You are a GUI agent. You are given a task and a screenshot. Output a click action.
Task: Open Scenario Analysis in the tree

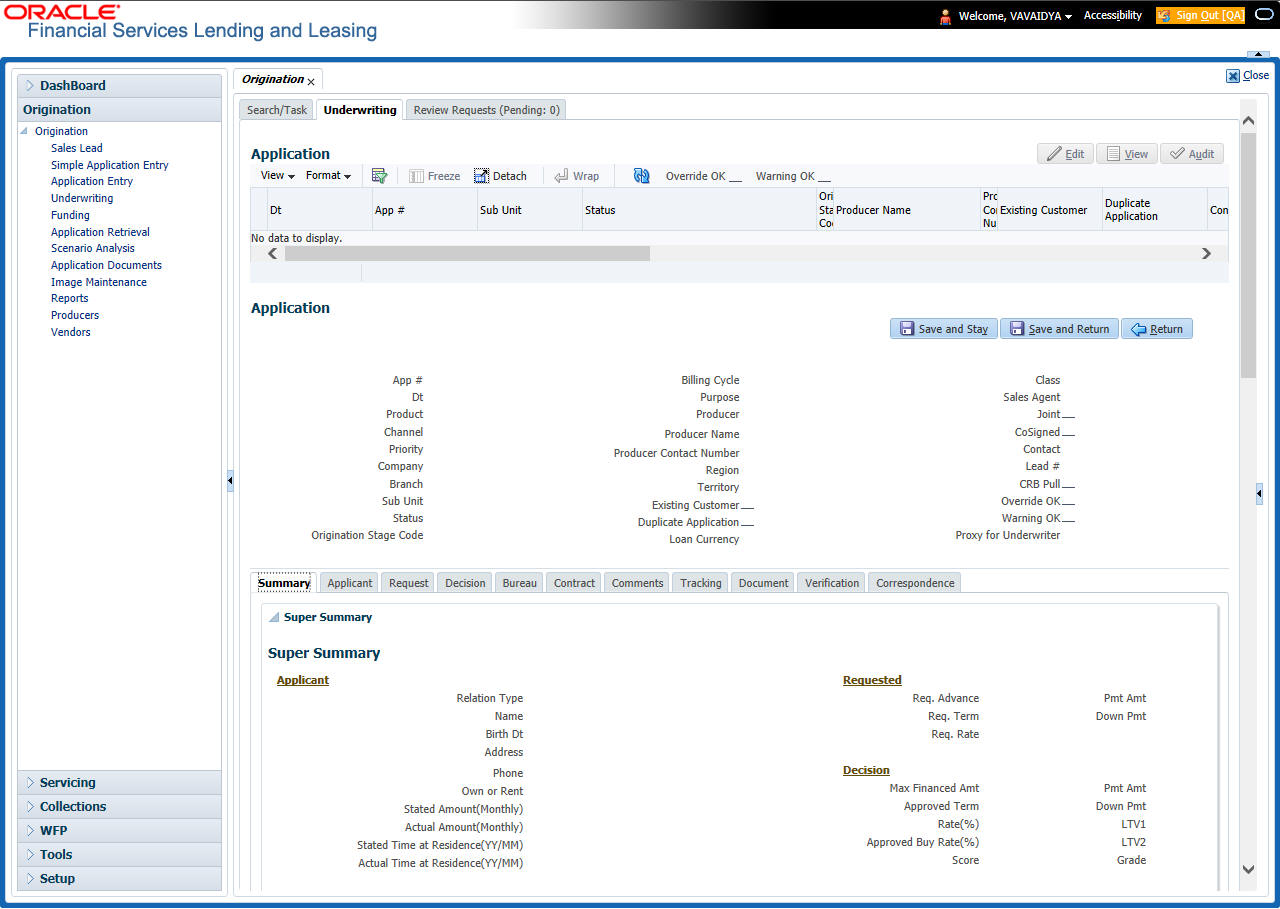coord(93,248)
